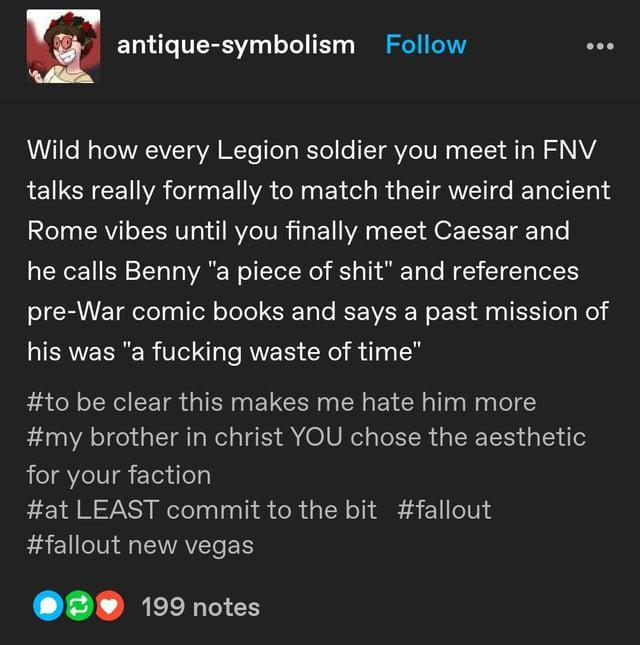Viewport: 640px width, 645px height.
Task: Click the word FNV in the post
Action: coord(569,150)
